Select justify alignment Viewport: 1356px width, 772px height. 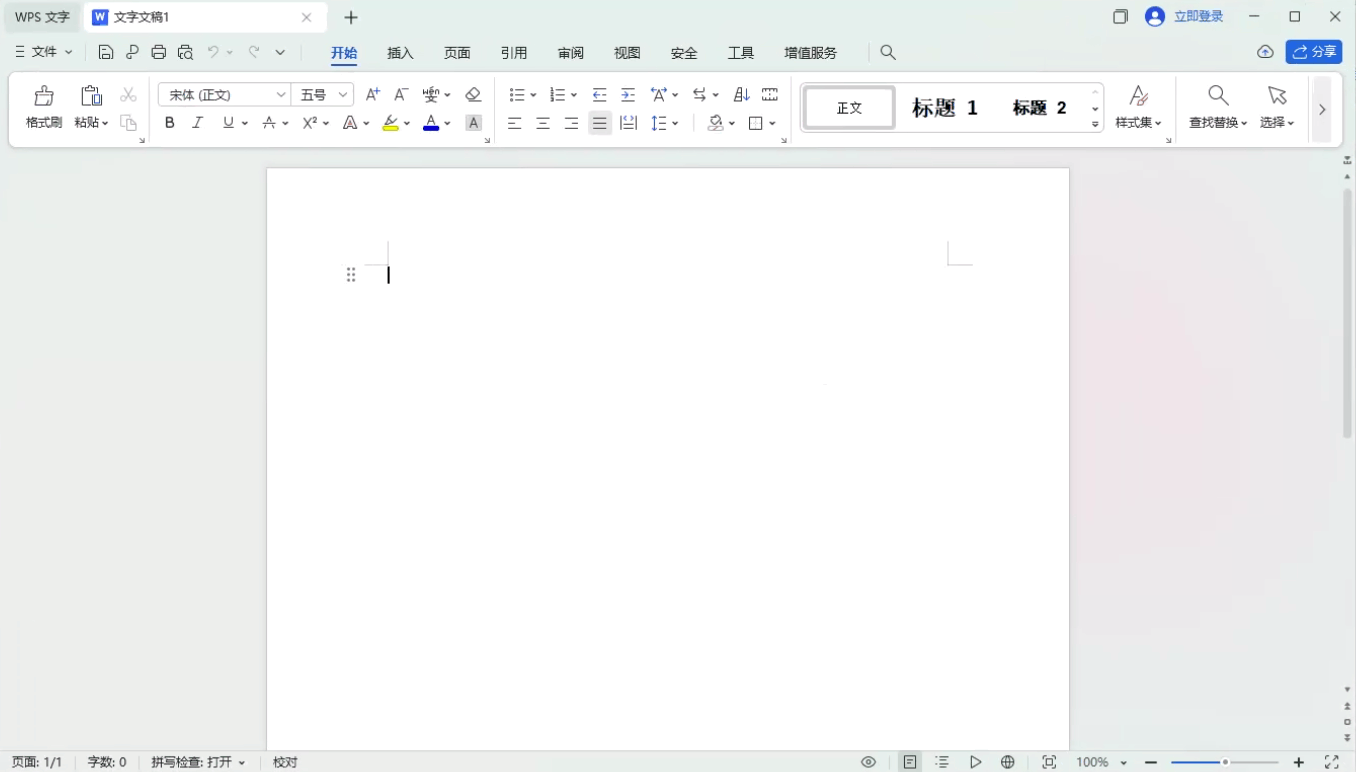point(600,123)
